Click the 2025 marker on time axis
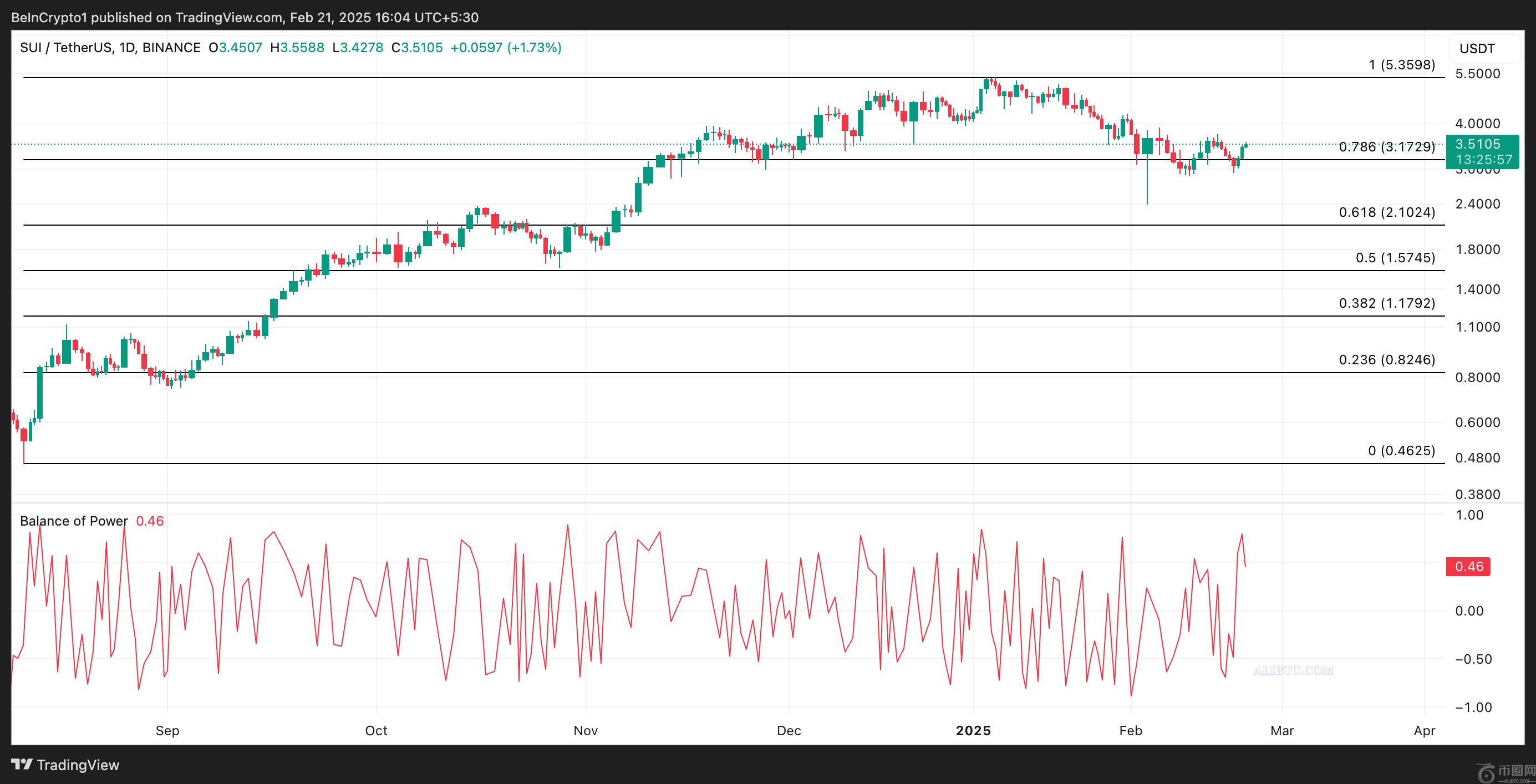The height and width of the screenshot is (784, 1536). 973,730
